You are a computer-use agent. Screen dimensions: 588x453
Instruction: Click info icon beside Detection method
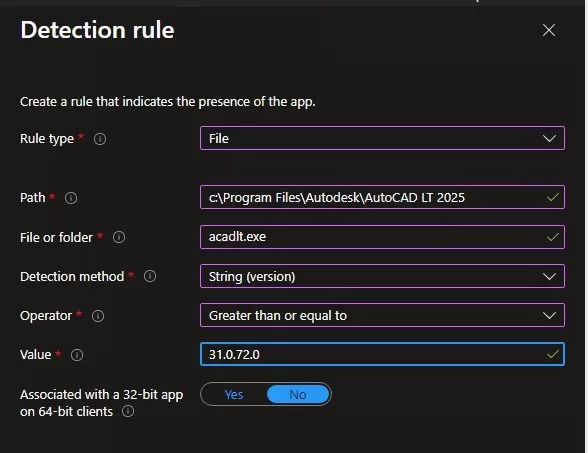point(150,276)
